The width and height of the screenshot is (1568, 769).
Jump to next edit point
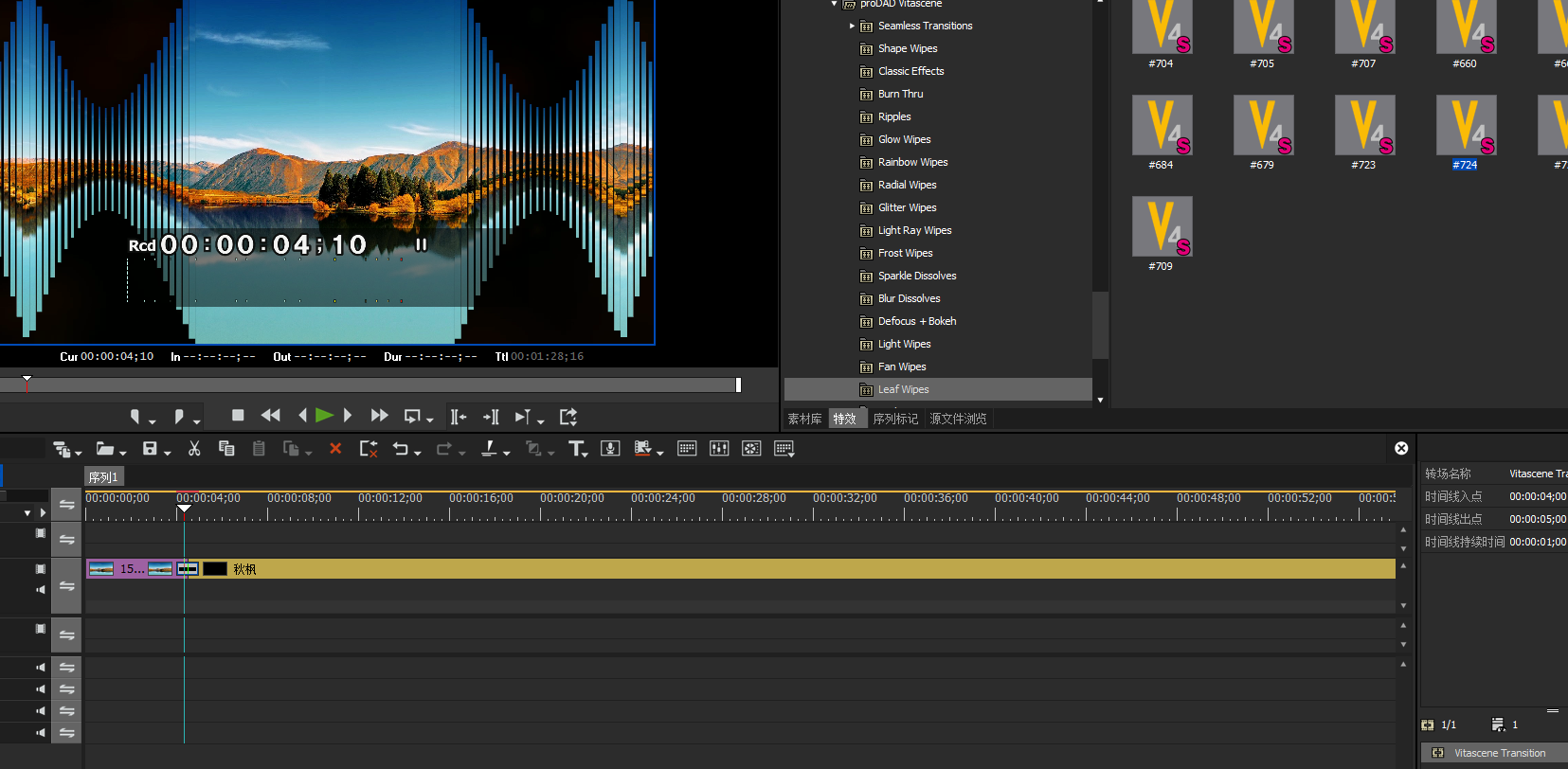coord(491,417)
